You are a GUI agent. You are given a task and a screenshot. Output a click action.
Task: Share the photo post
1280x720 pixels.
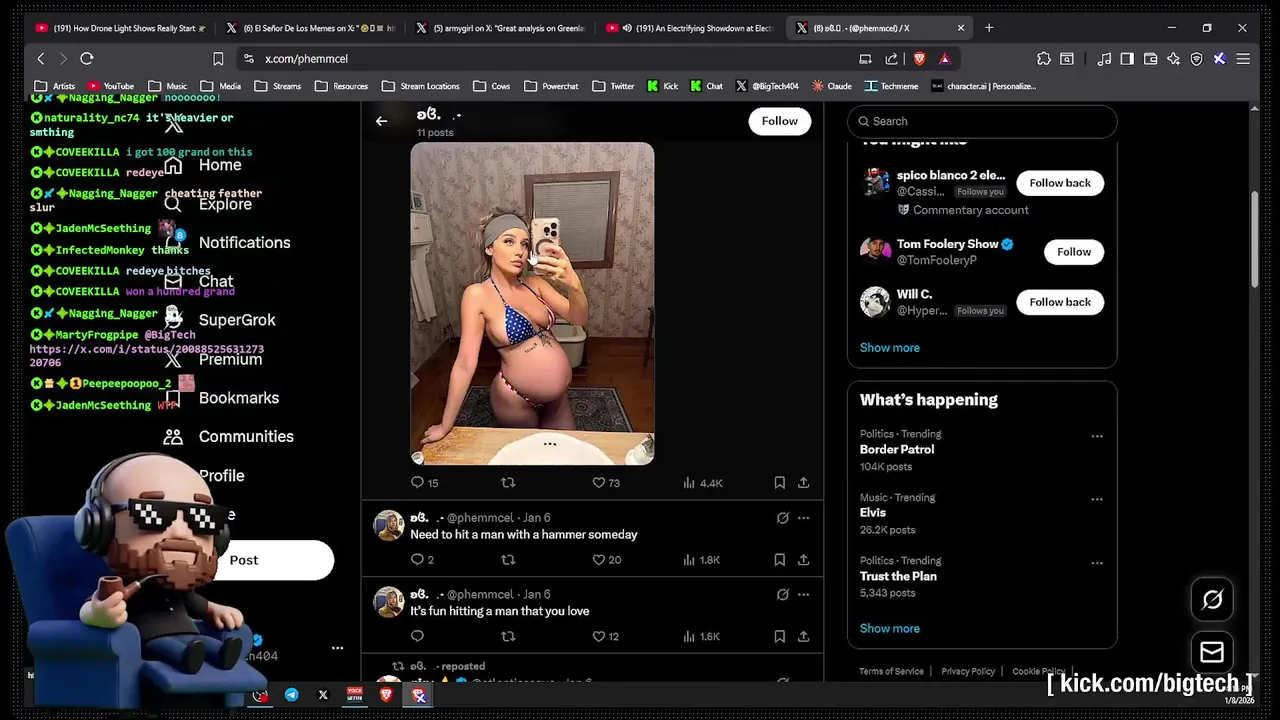803,483
